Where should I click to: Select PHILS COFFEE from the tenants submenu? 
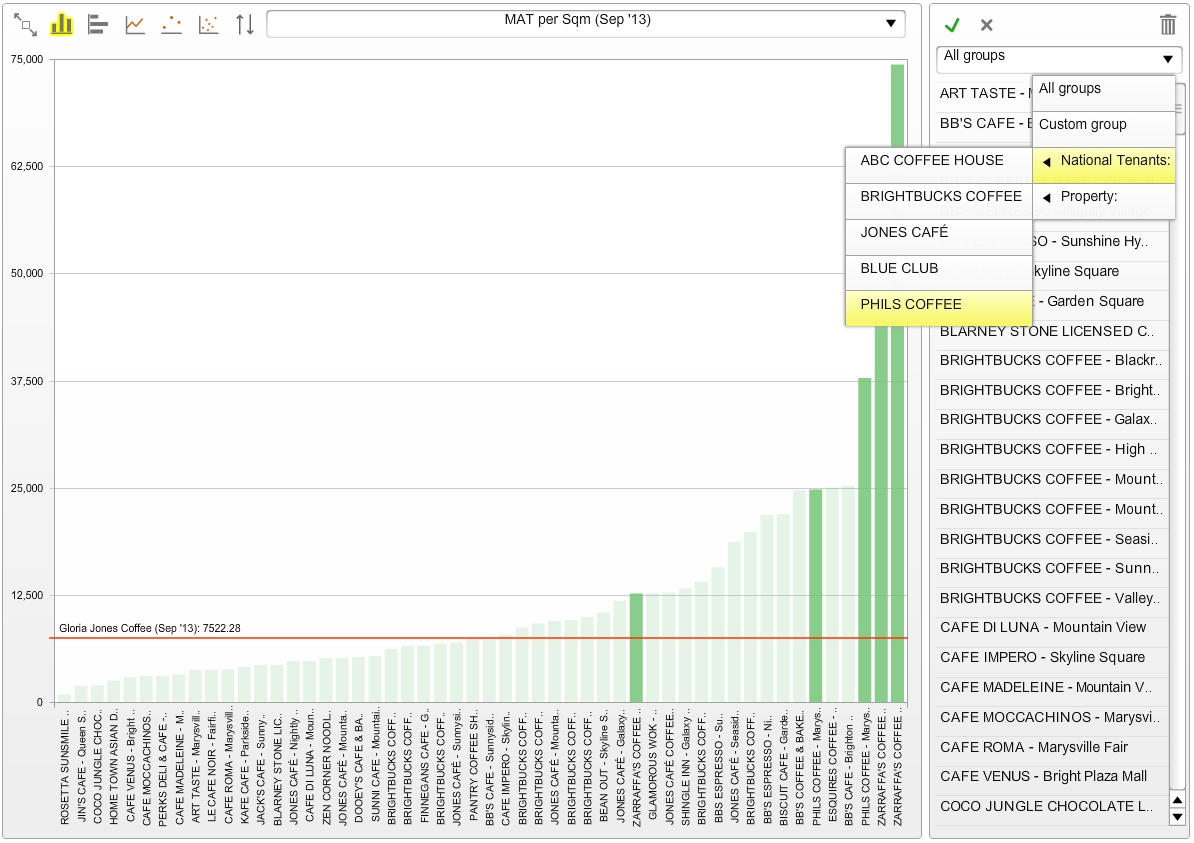click(938, 306)
